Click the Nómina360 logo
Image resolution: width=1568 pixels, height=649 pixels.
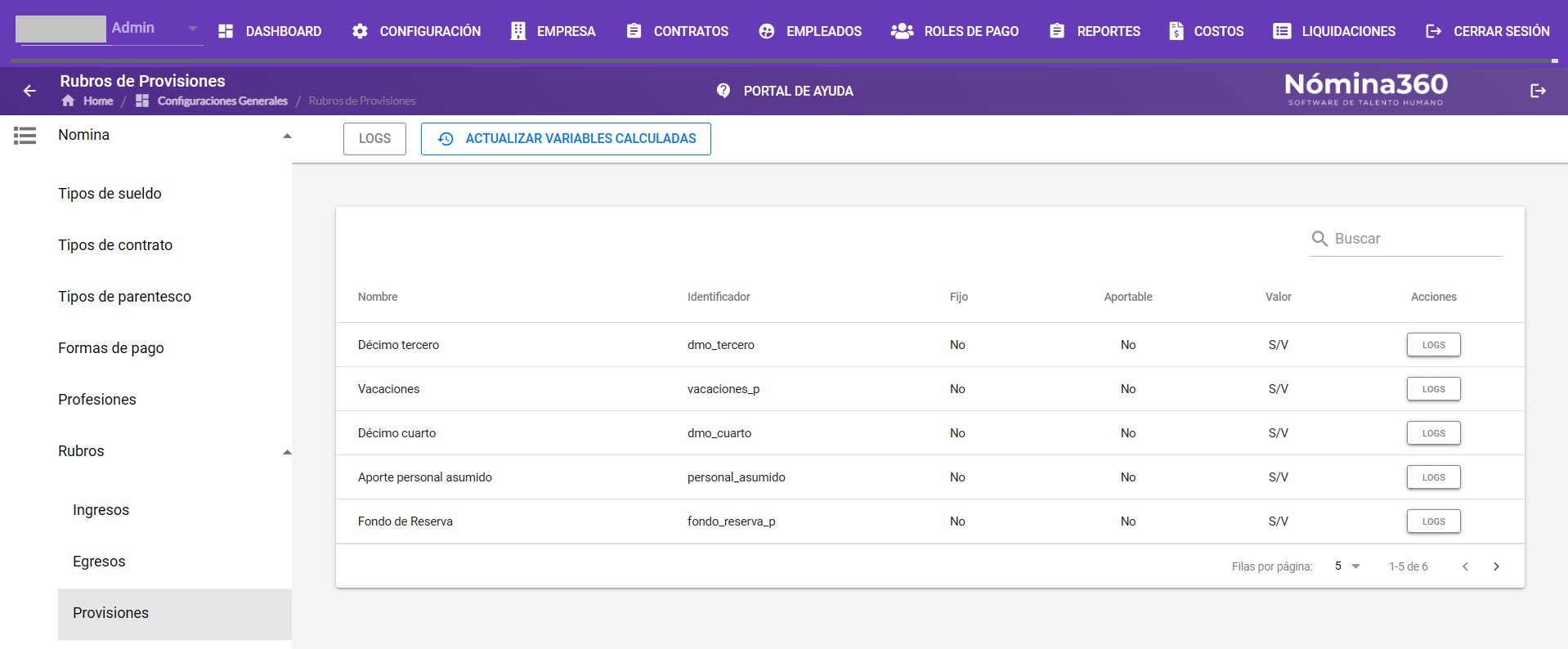[x=1366, y=89]
